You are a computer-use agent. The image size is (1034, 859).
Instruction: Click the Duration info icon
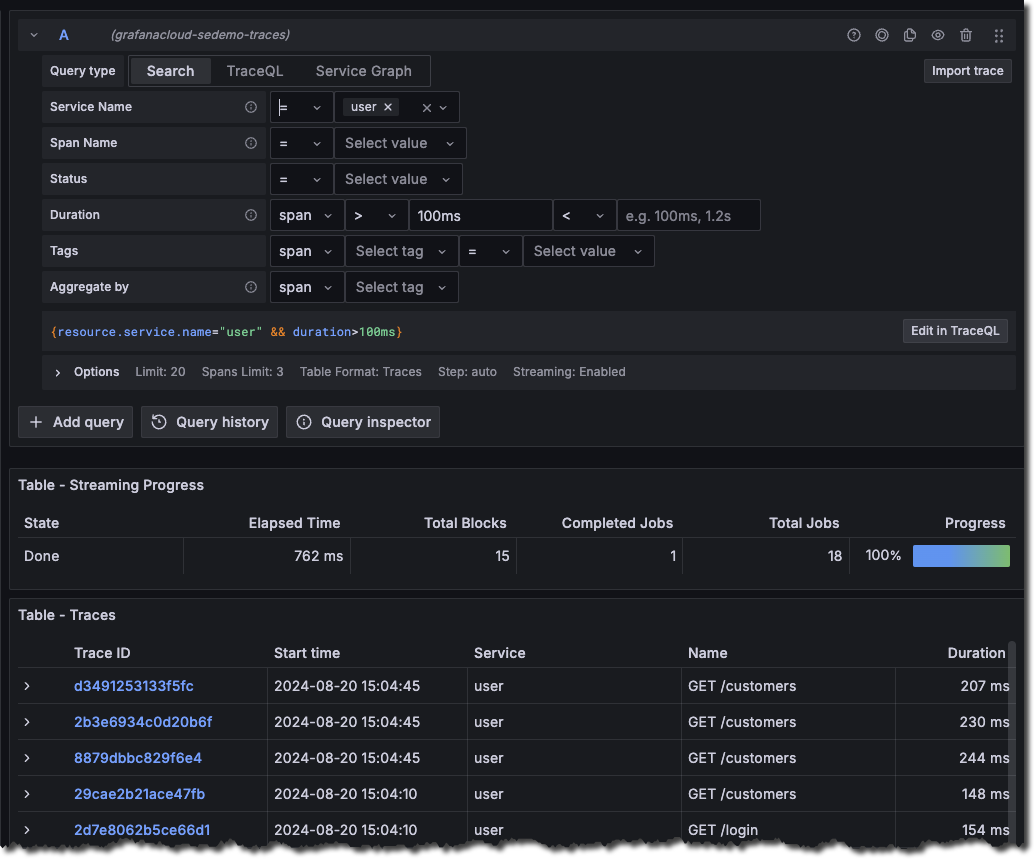pos(251,214)
